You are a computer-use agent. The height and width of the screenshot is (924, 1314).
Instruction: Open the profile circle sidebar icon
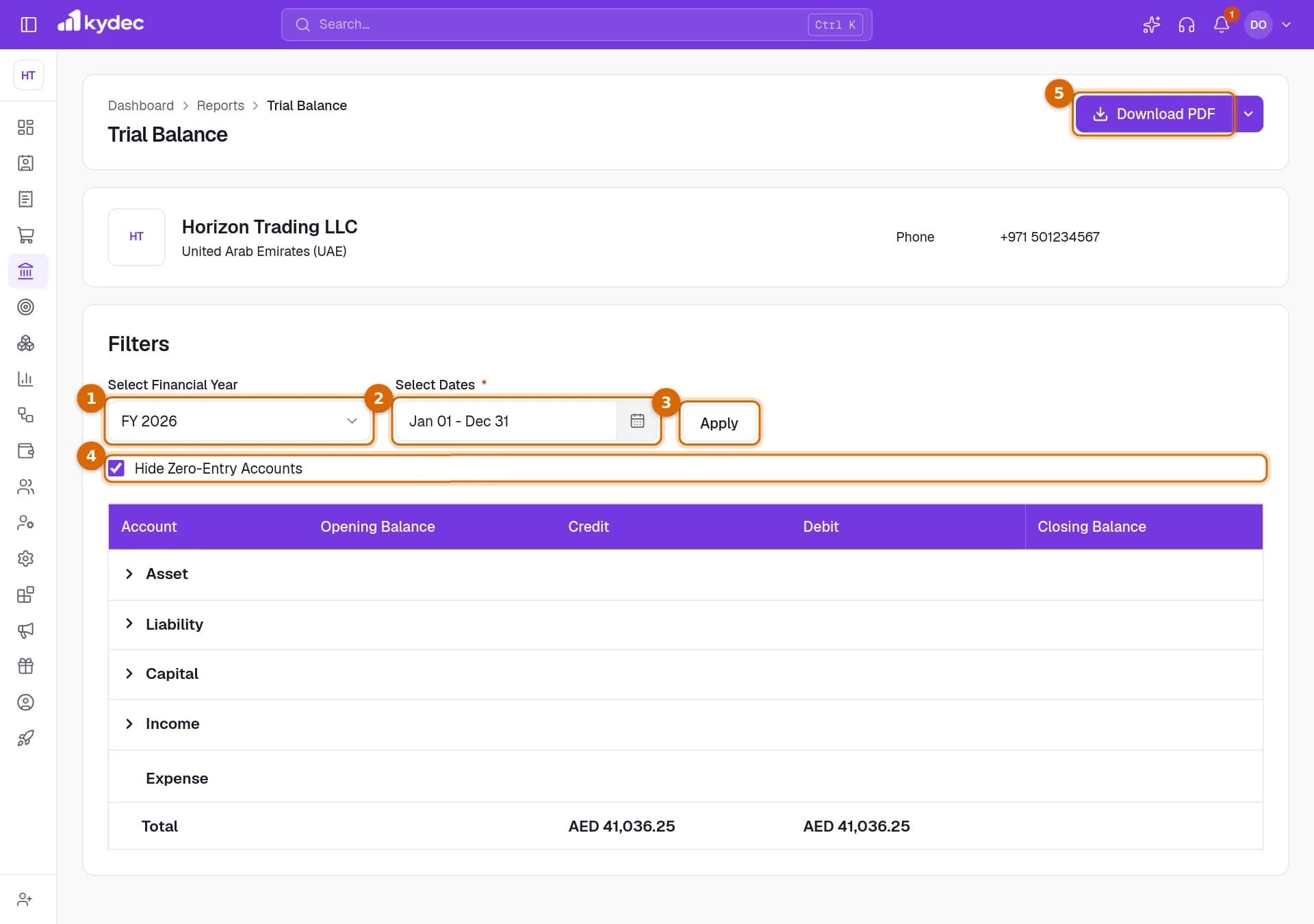[x=25, y=702]
